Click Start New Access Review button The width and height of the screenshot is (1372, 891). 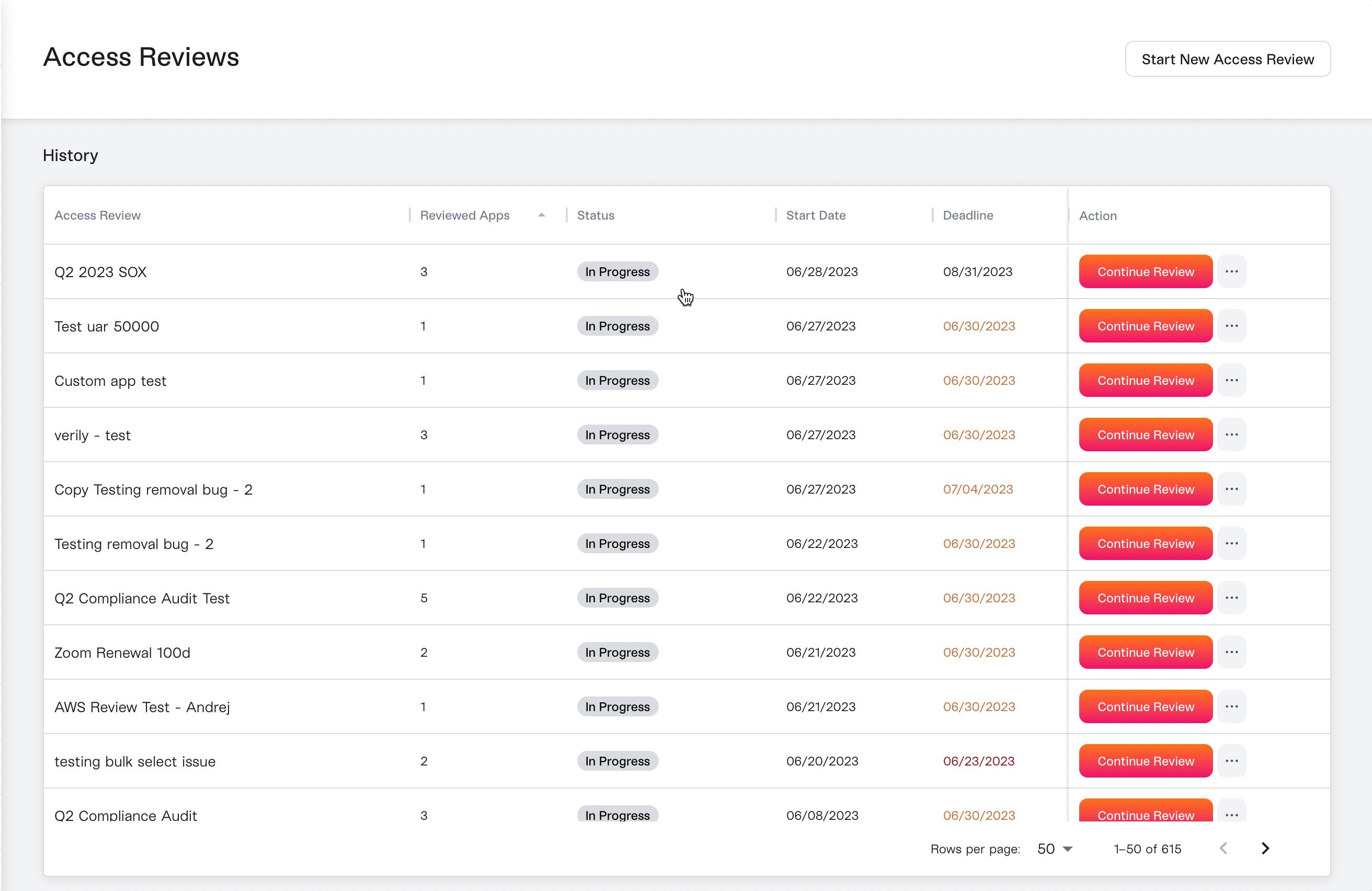click(x=1228, y=59)
